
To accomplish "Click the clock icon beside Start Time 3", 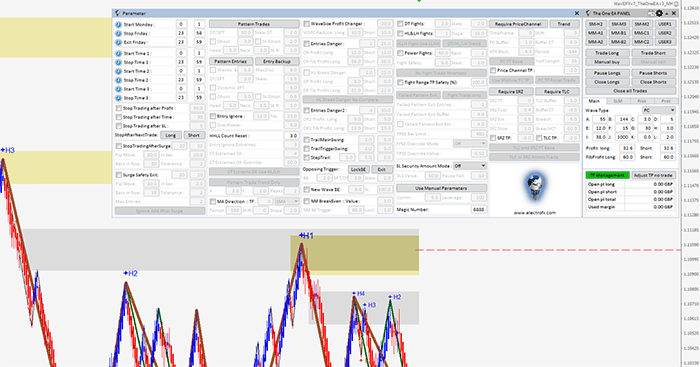I will (118, 89).
